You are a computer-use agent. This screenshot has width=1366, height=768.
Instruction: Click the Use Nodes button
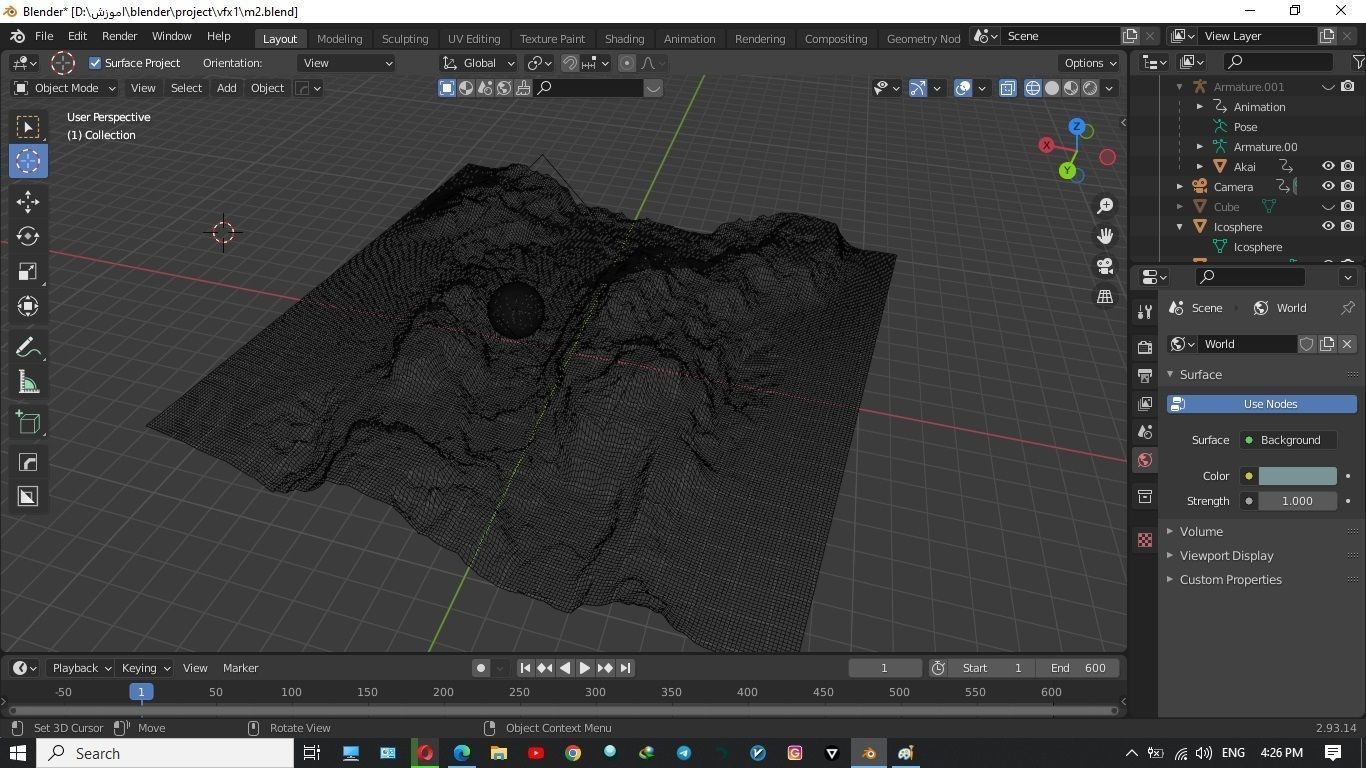click(x=1262, y=404)
